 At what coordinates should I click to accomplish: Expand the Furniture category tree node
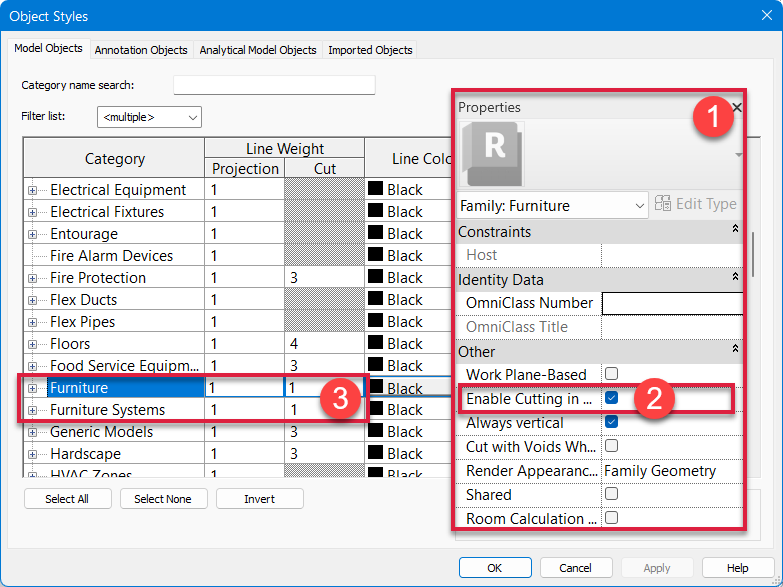[x=33, y=388]
